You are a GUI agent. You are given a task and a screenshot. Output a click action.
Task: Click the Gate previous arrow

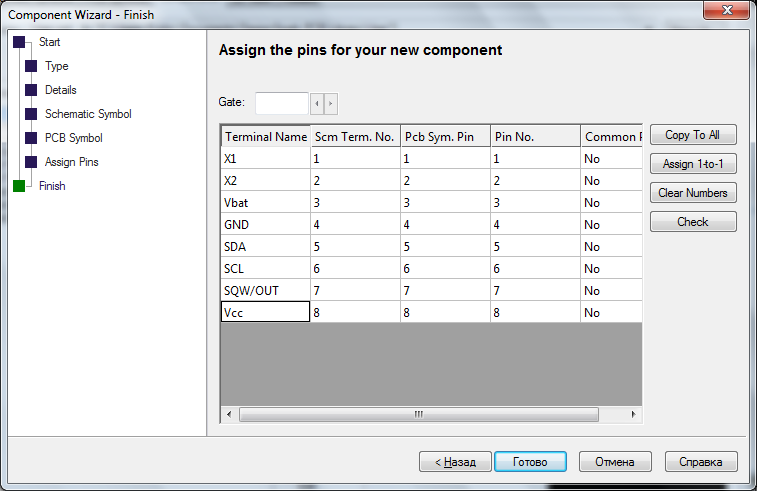pos(317,103)
